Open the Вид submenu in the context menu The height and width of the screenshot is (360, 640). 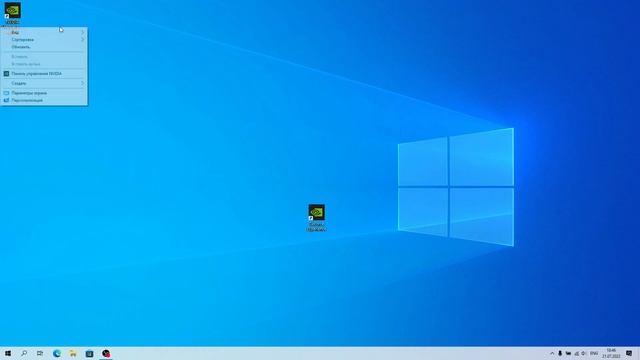[44, 32]
